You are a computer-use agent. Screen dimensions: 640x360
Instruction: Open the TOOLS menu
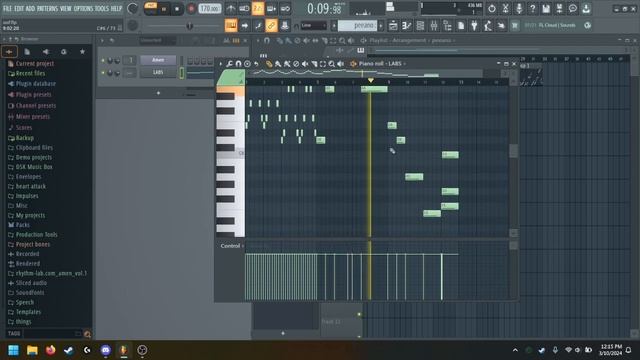[x=102, y=8]
